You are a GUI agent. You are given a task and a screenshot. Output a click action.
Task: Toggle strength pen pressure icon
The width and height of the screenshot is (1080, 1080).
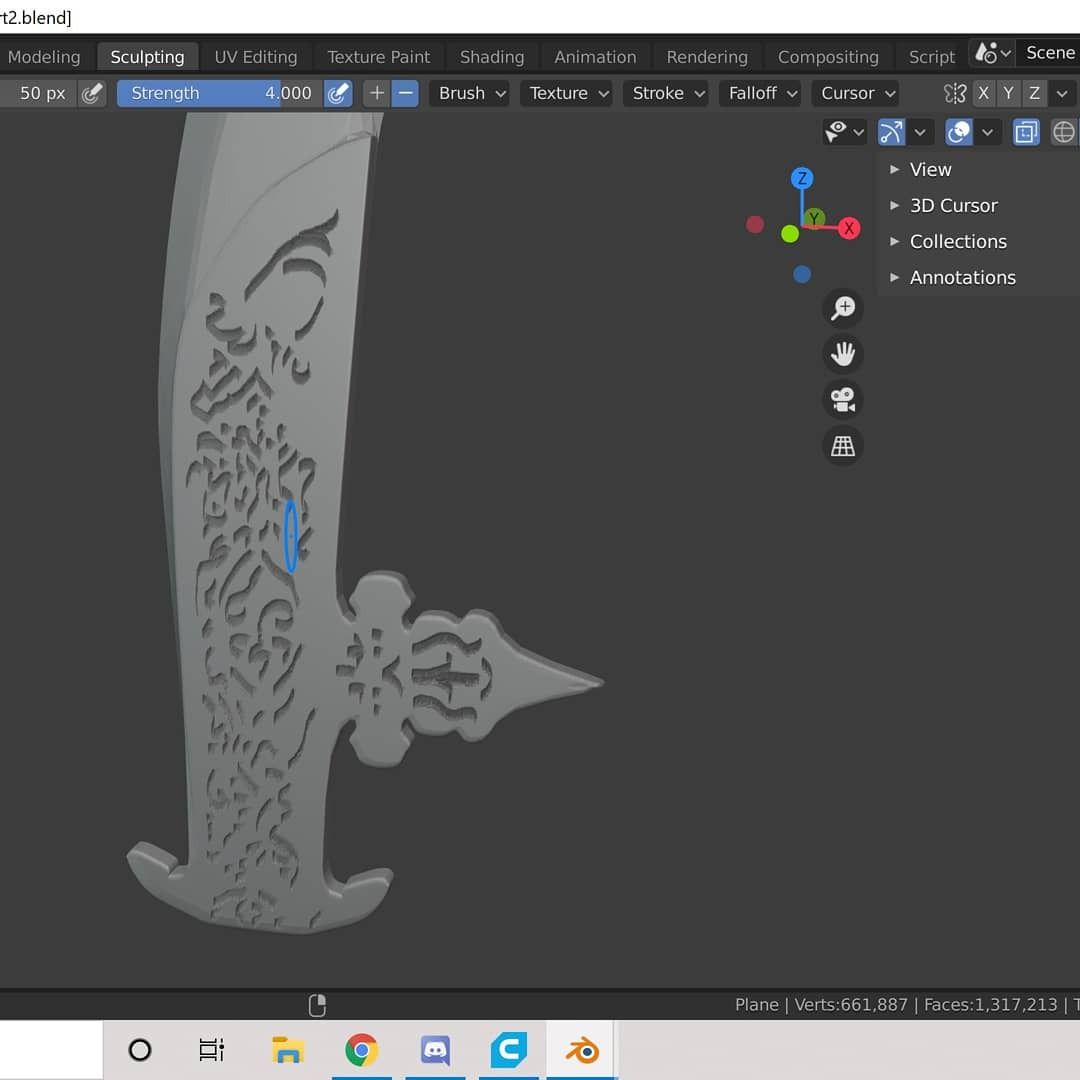(338, 93)
